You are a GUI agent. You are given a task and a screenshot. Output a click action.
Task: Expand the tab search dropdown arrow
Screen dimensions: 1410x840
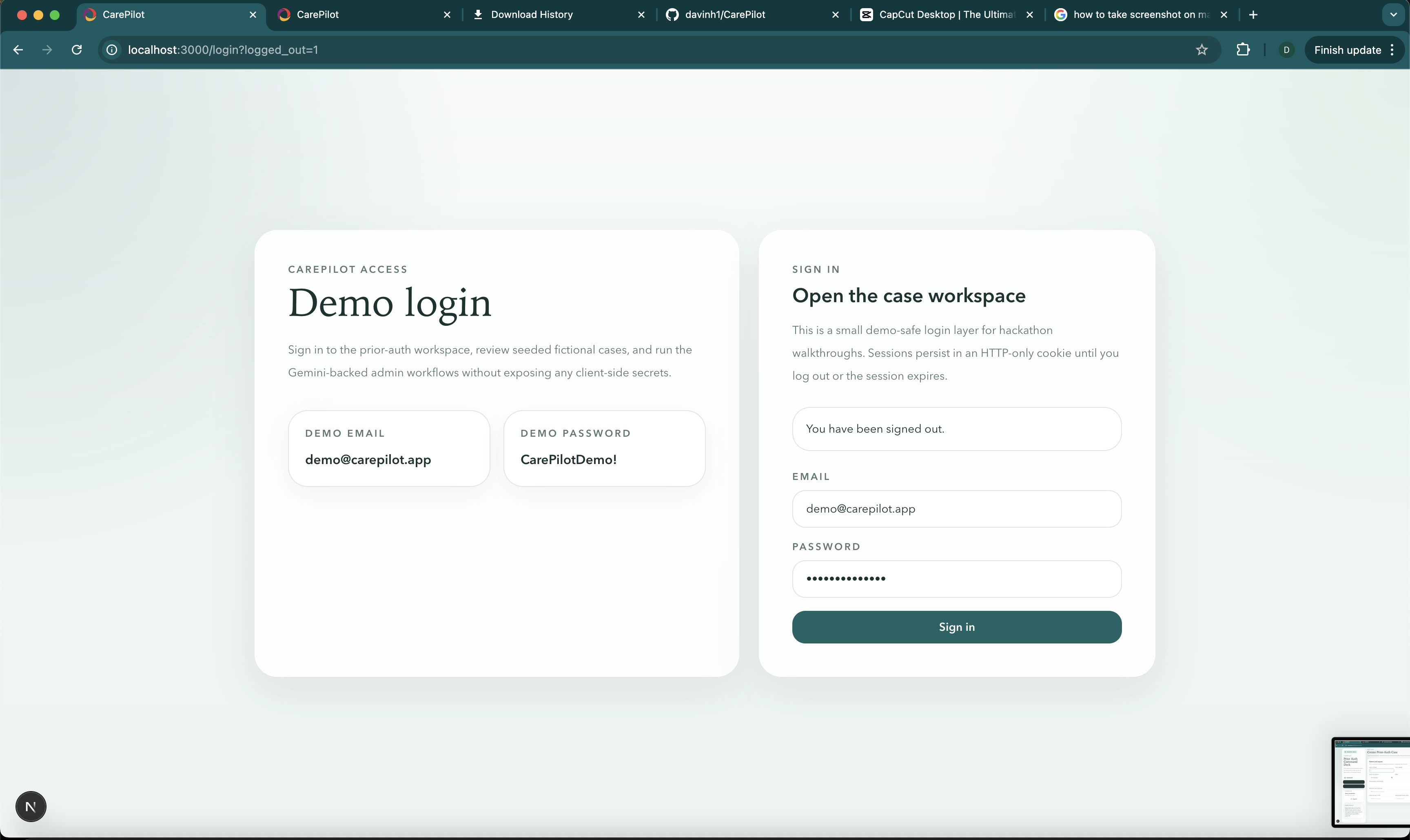(x=1394, y=15)
